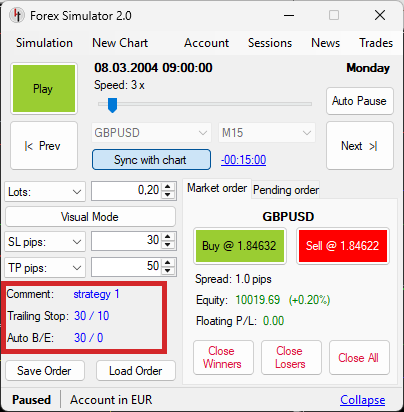Click the Sell @ 1.84622 button

[x=343, y=246]
